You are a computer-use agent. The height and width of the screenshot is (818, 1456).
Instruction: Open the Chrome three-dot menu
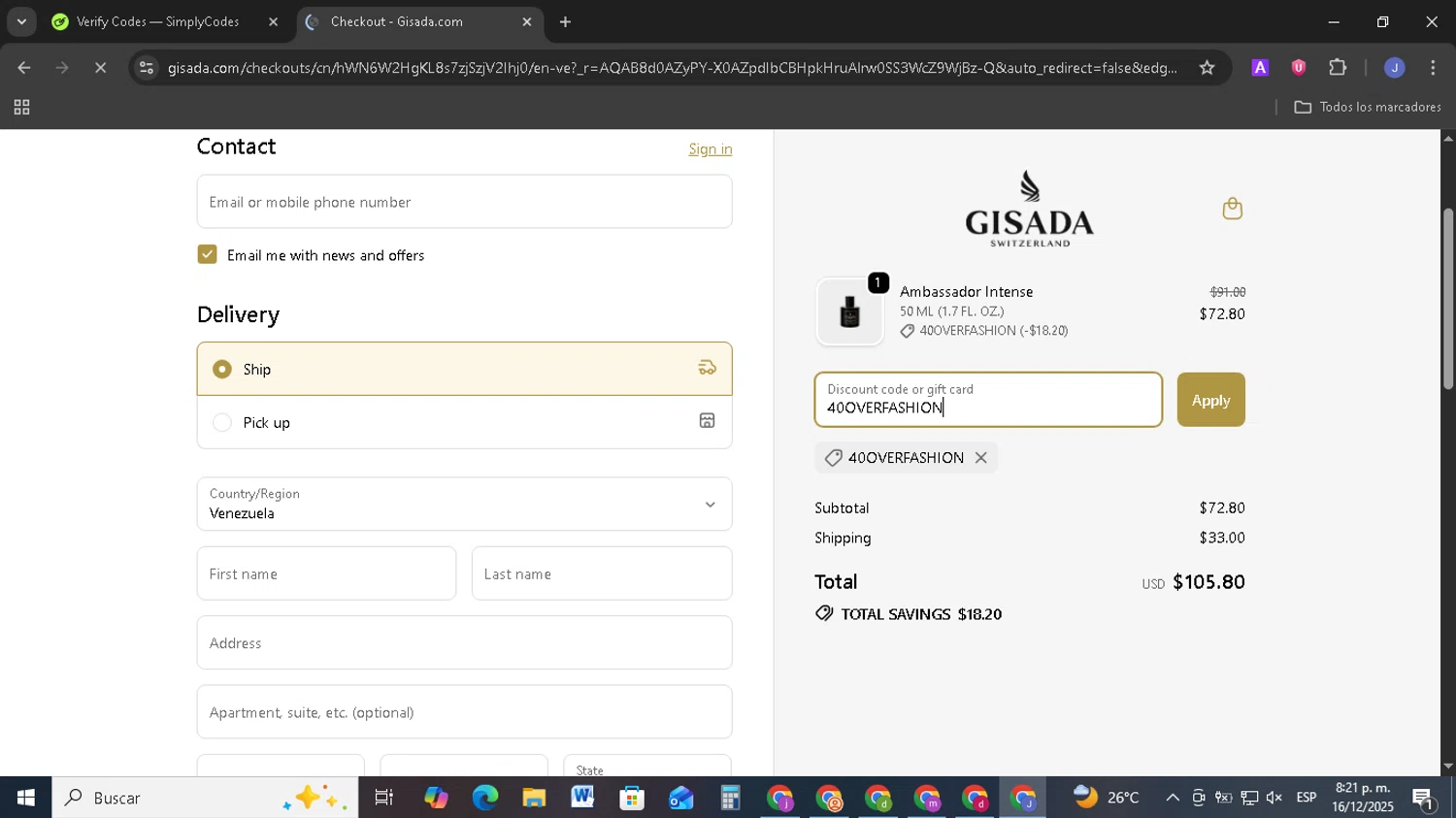point(1433,67)
